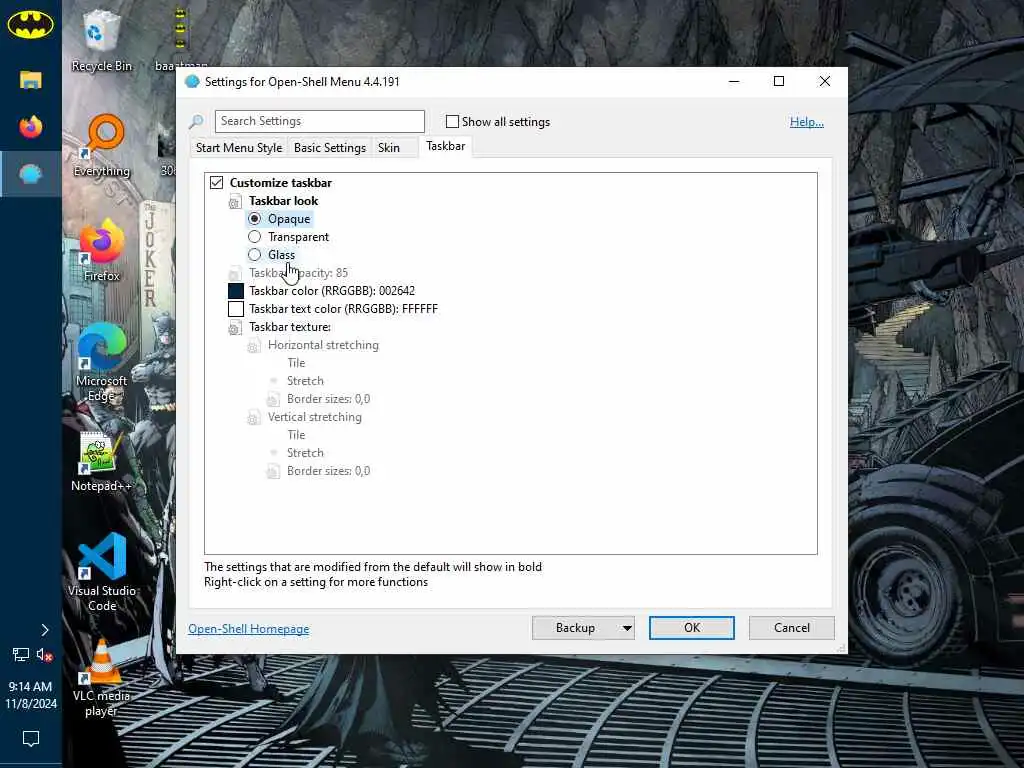This screenshot has height=768, width=1024.
Task: Select the Horizontal stretching setting
Action: pyautogui.click(x=323, y=345)
